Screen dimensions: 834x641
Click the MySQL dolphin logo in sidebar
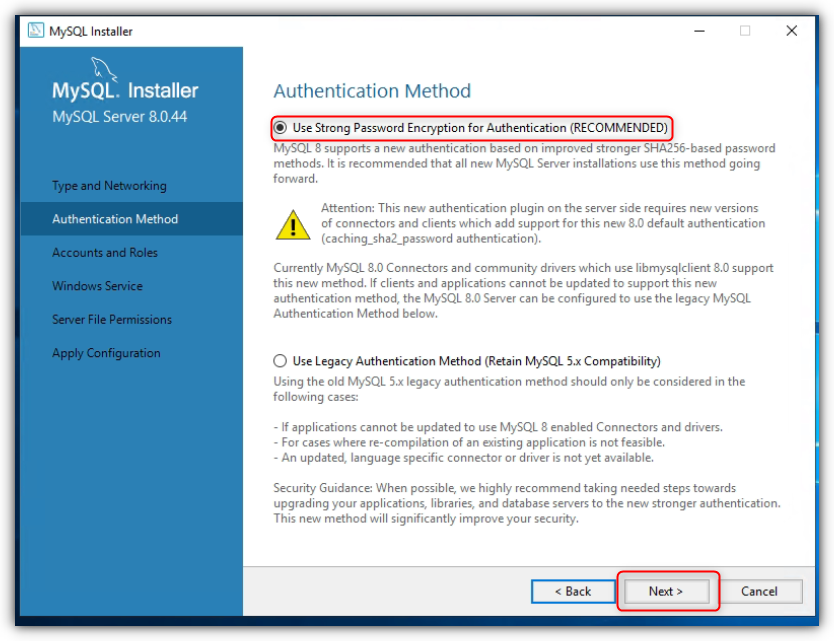click(103, 69)
